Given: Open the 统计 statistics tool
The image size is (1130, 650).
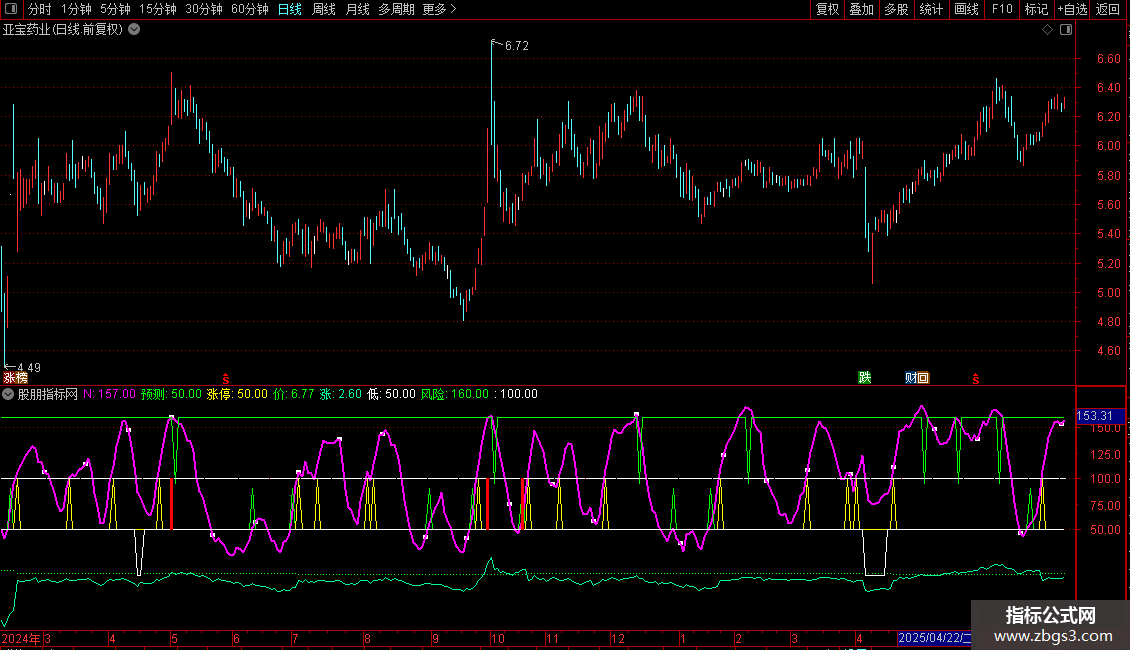Looking at the screenshot, I should (x=930, y=9).
